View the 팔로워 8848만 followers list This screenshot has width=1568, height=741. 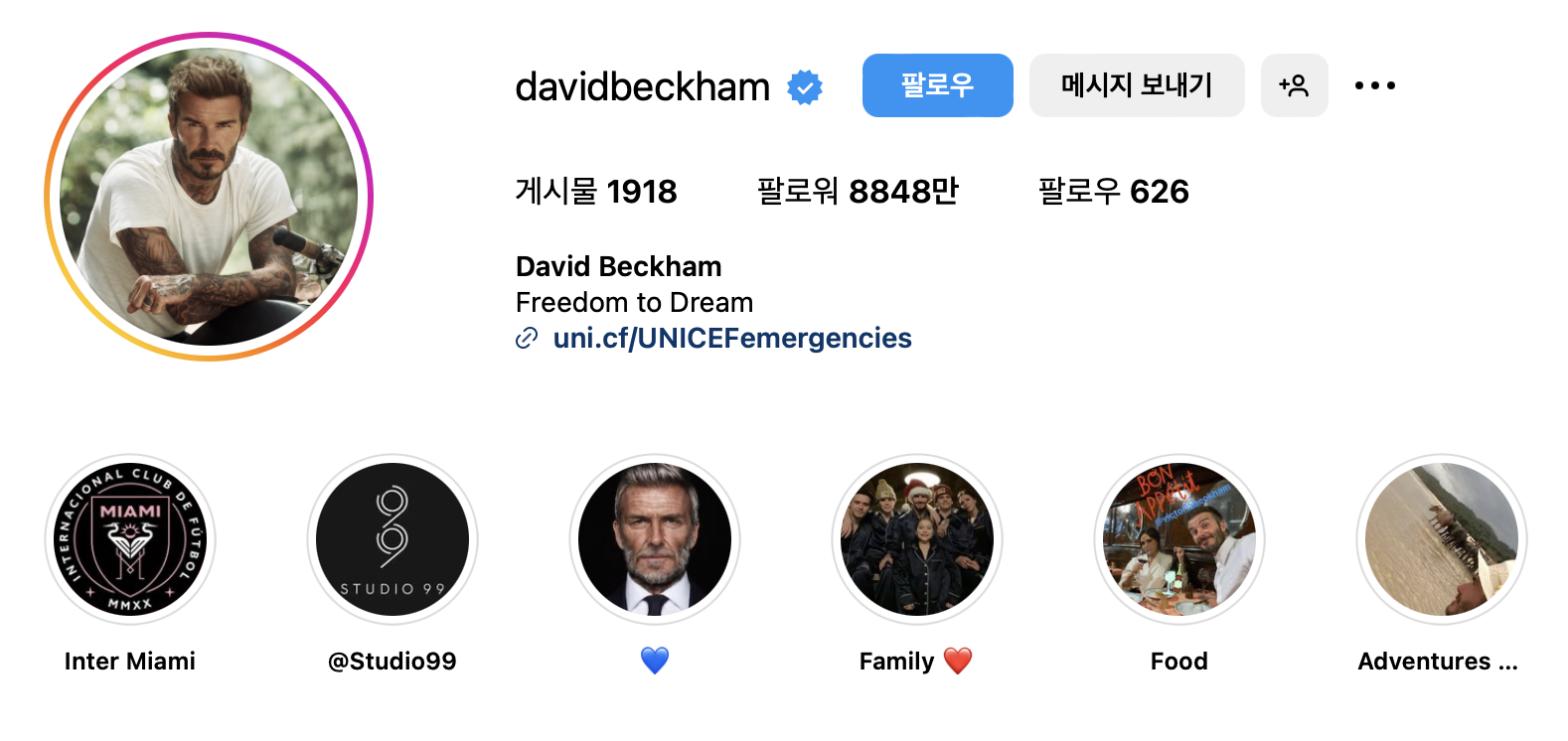[x=858, y=191]
